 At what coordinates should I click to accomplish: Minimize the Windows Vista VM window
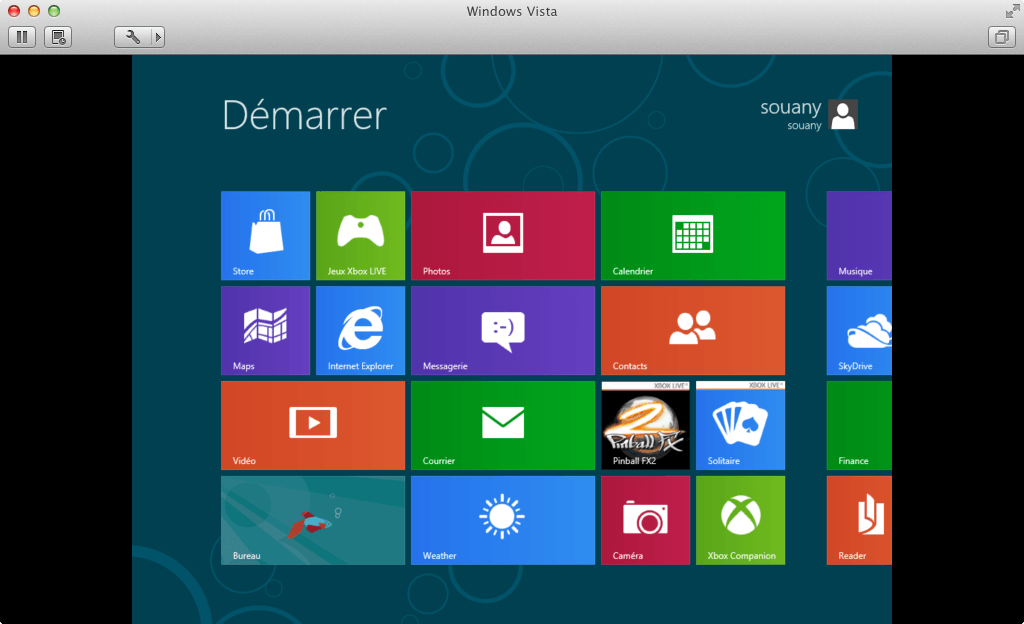(x=34, y=11)
